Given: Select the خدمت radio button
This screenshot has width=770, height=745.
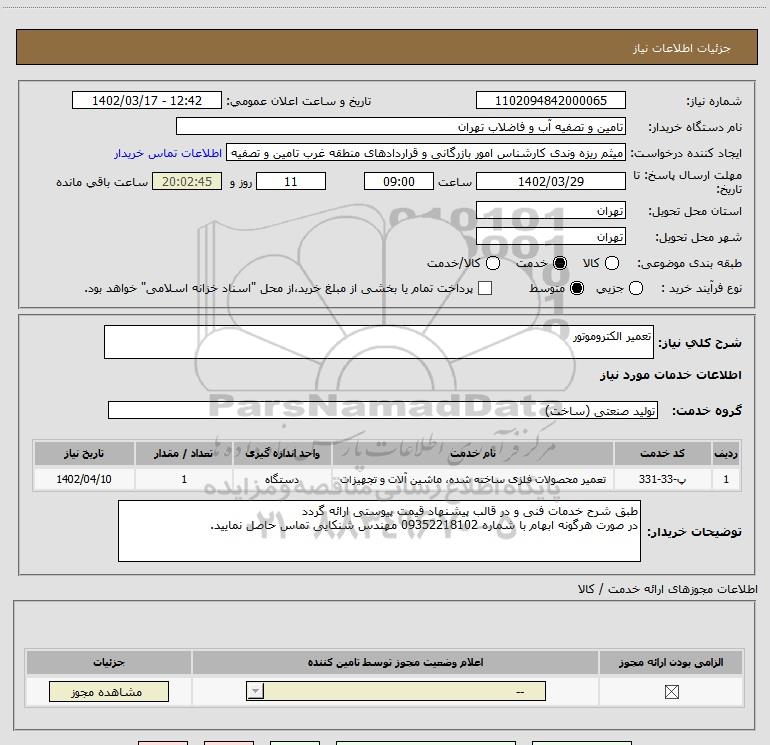Looking at the screenshot, I should [x=560, y=263].
